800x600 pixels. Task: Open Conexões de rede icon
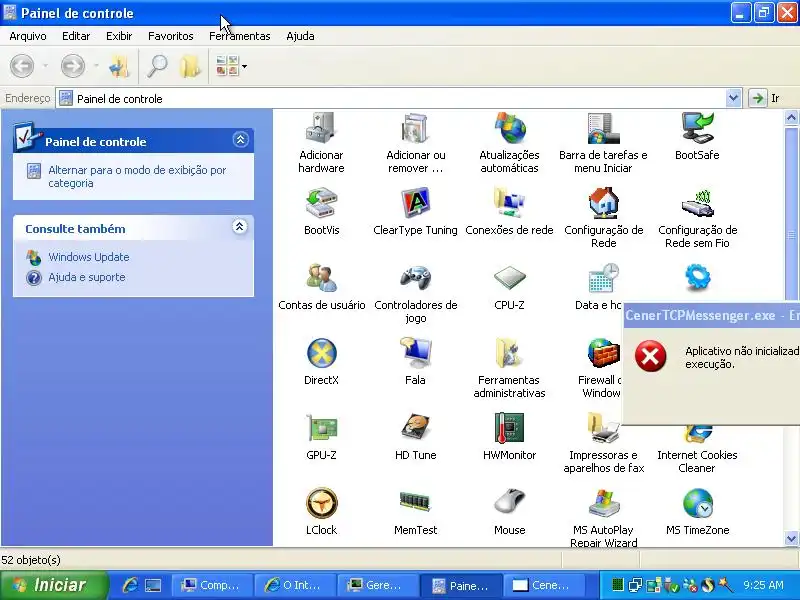click(509, 212)
